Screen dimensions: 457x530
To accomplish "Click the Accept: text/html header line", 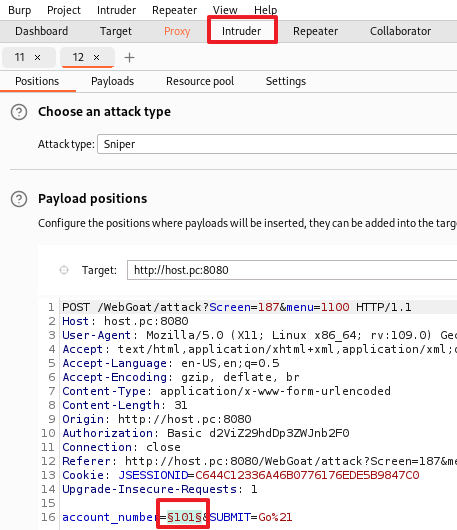I will pyautogui.click(x=260, y=349).
